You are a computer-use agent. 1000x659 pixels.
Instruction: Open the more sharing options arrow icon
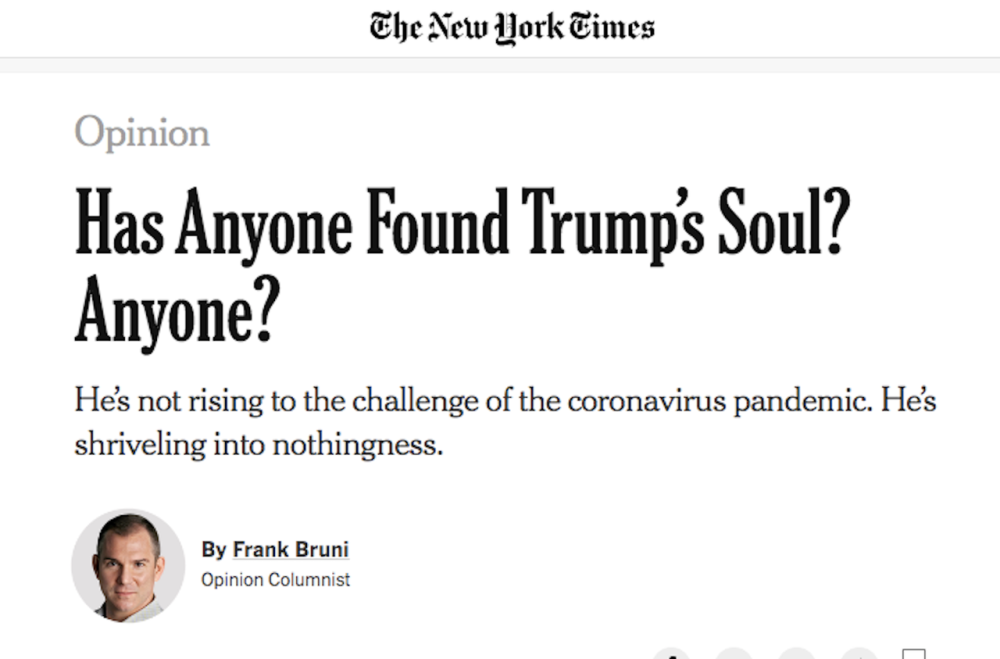coord(859,653)
